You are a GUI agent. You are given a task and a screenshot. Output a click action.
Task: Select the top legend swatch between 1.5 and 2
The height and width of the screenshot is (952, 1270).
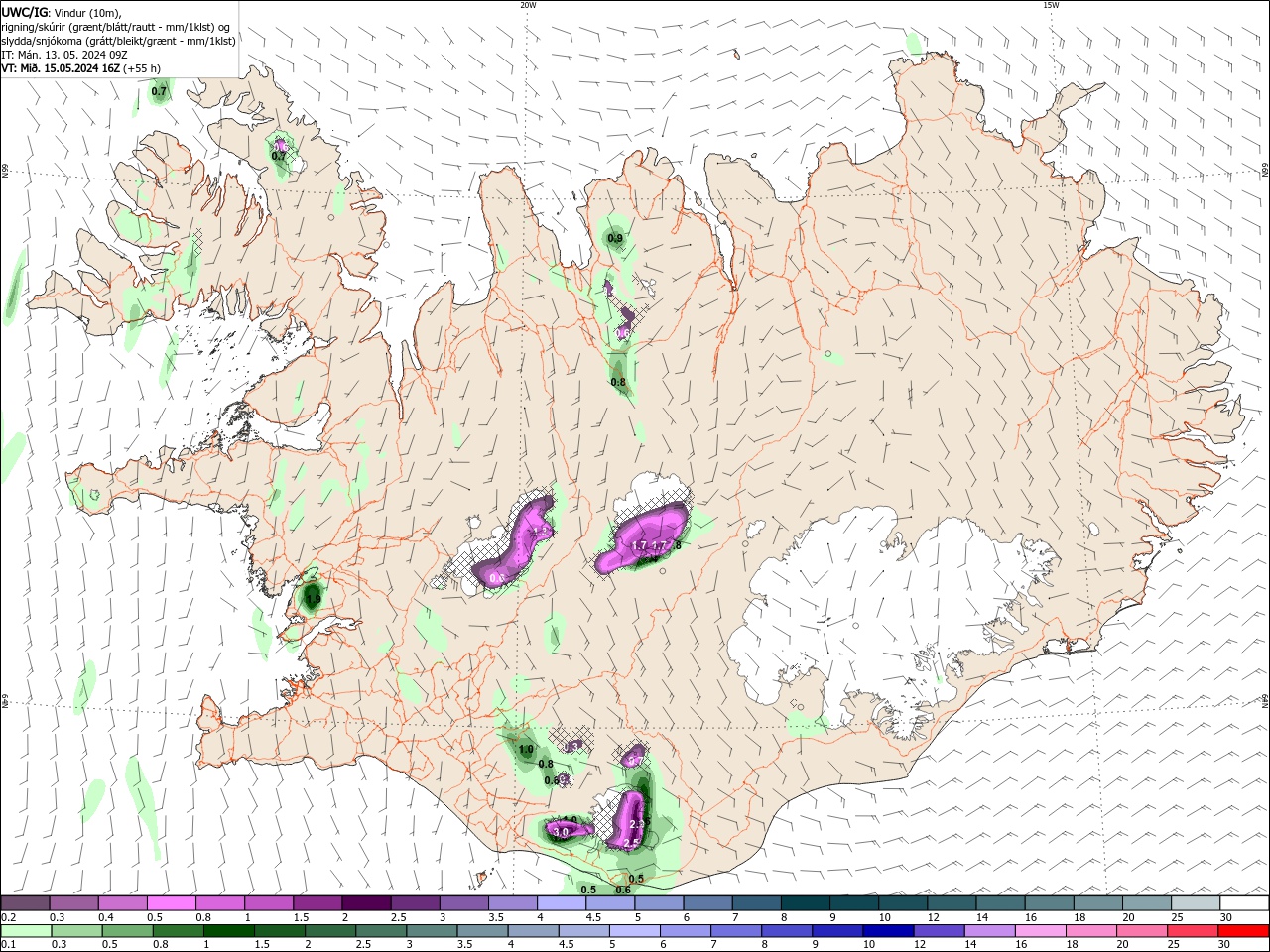[x=317, y=902]
